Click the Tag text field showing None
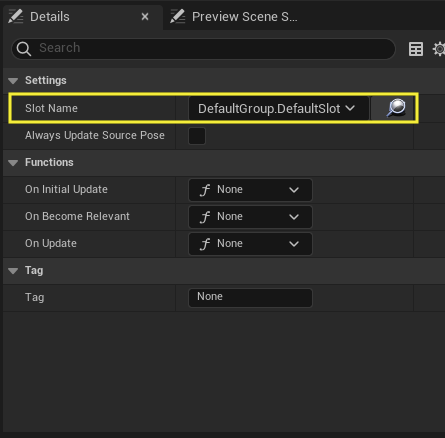The image size is (445, 438). click(250, 297)
